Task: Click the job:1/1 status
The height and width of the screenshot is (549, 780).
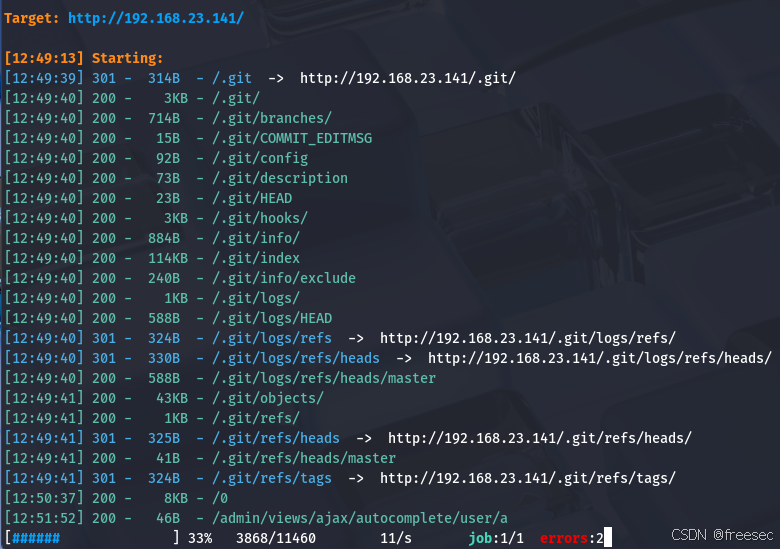Action: 496,538
